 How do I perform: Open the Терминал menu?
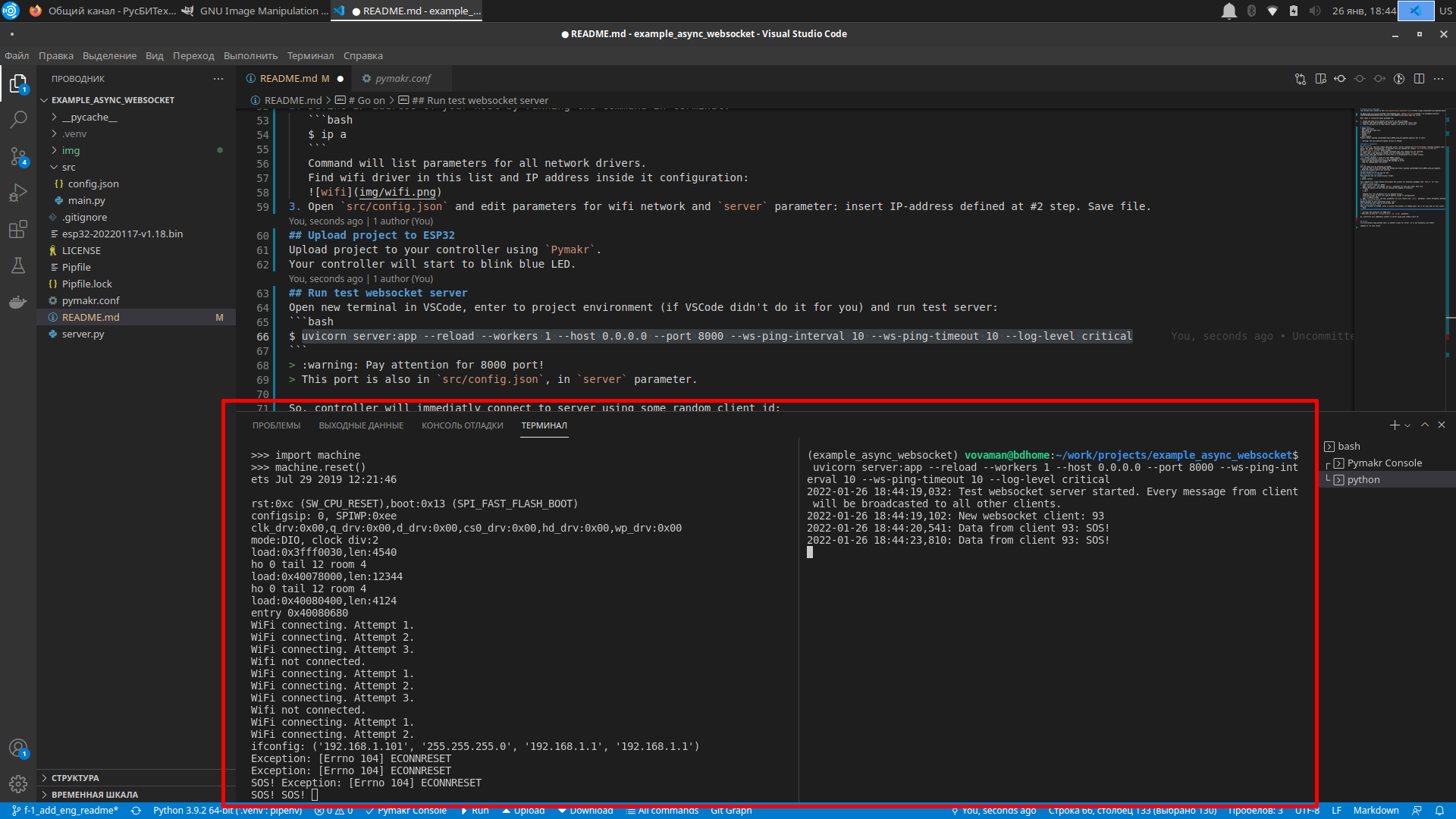click(x=310, y=55)
